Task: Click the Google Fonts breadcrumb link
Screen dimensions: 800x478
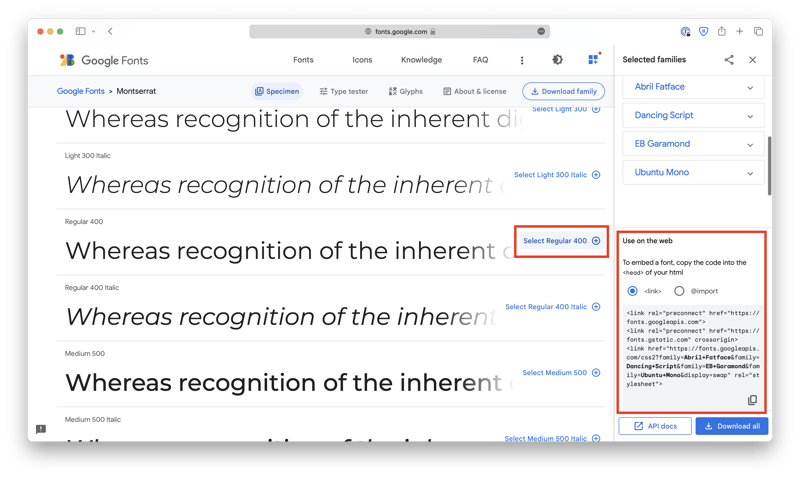Action: coord(81,91)
